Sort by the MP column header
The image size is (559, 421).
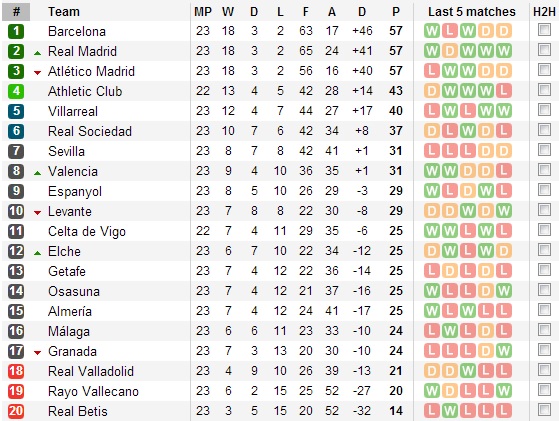click(x=203, y=12)
